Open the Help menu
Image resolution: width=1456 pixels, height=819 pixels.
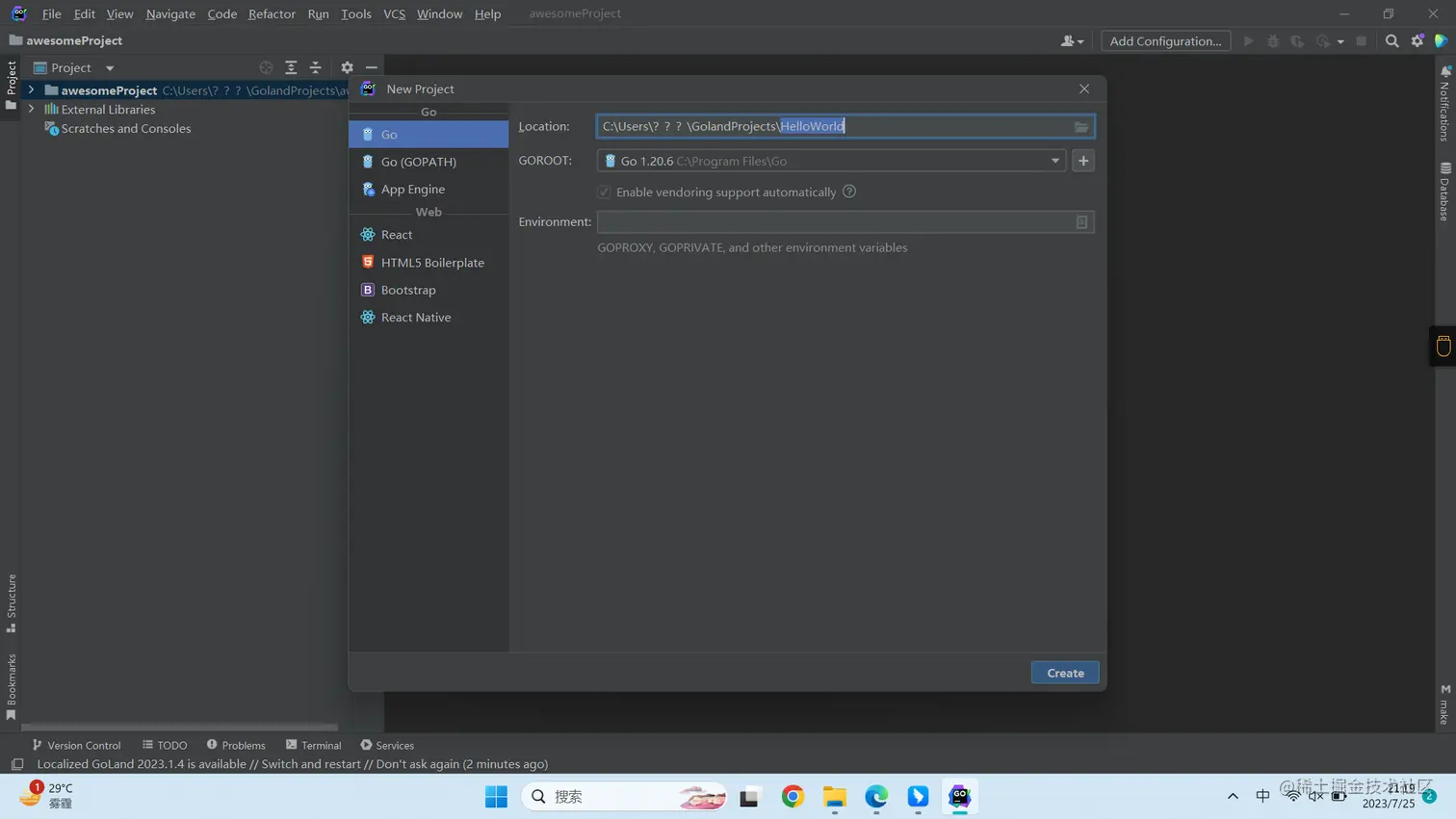click(487, 13)
